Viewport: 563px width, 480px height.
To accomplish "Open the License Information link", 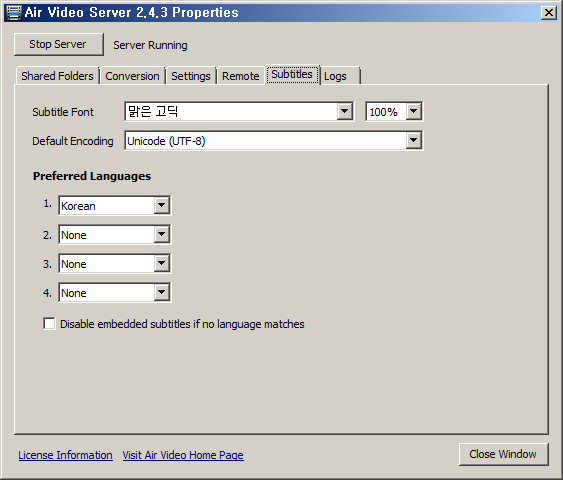I will click(x=65, y=455).
